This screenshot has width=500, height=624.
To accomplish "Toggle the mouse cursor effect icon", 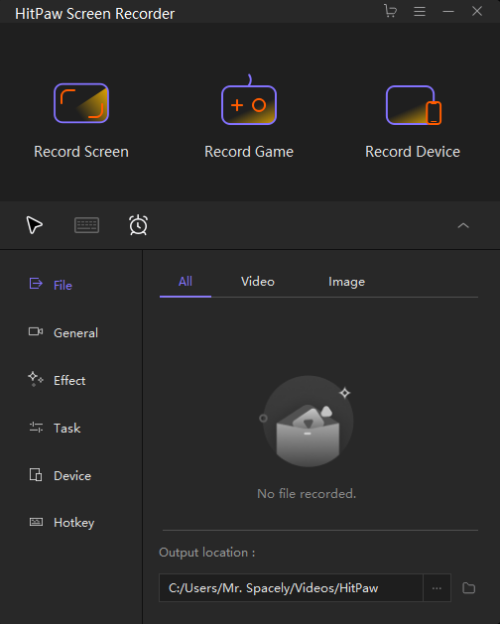I will [x=34, y=225].
